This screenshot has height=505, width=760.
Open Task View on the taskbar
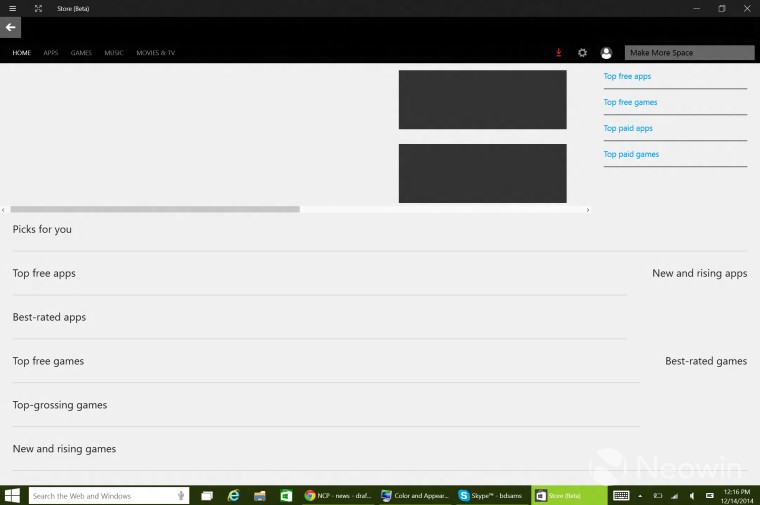coord(207,496)
